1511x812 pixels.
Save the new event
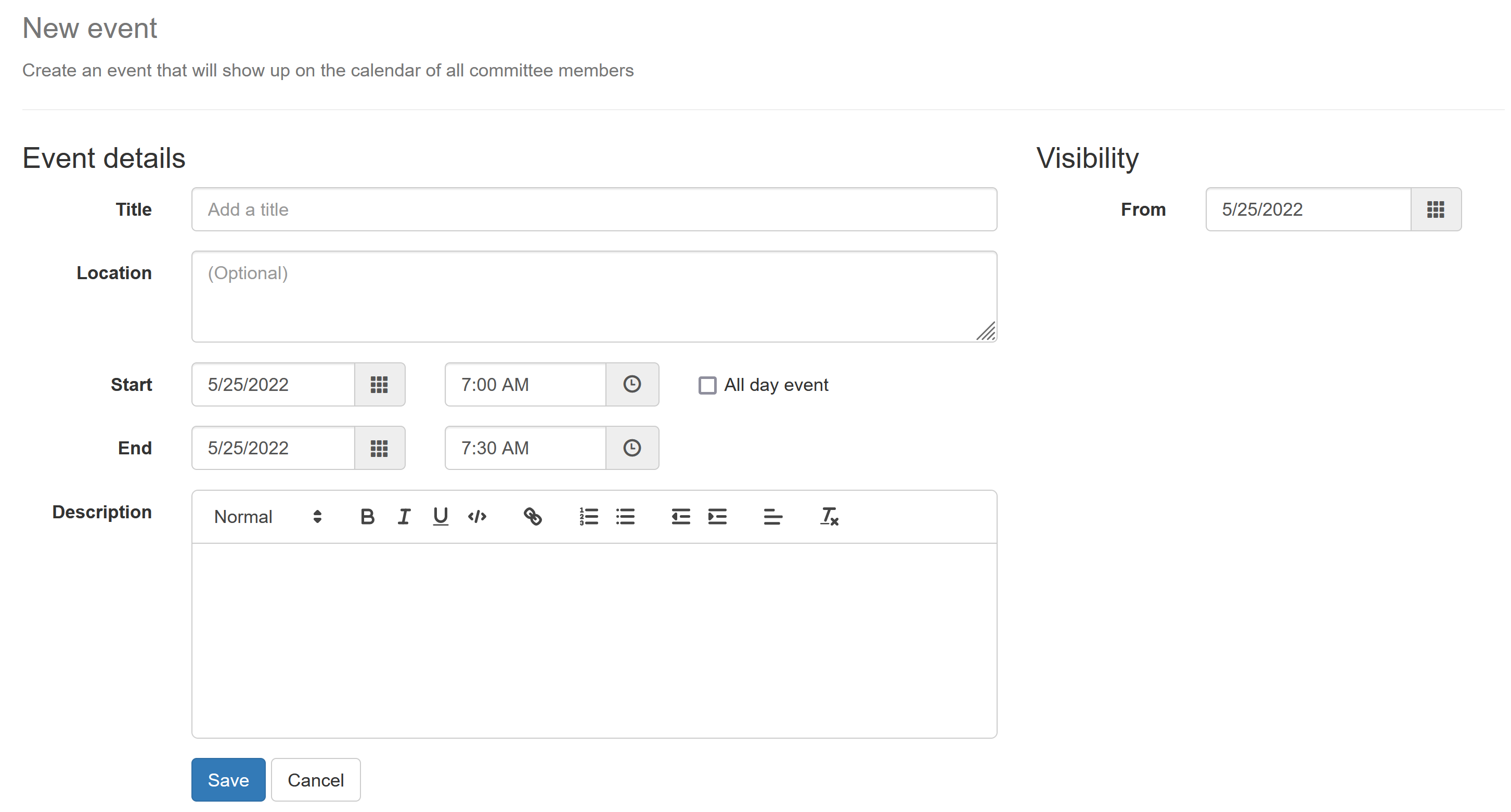(x=228, y=780)
